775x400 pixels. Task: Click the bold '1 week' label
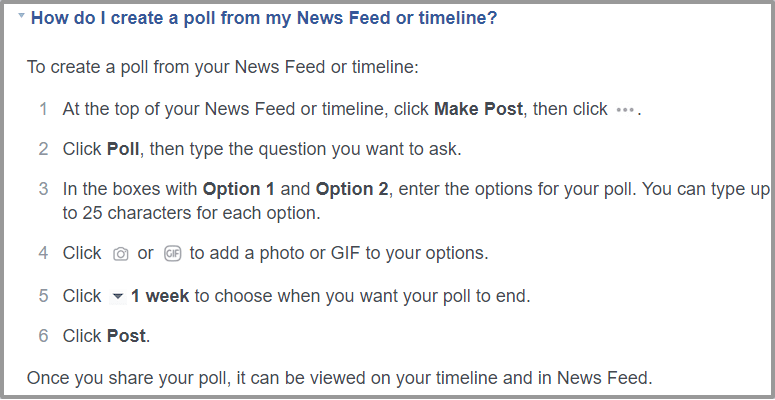[160, 296]
